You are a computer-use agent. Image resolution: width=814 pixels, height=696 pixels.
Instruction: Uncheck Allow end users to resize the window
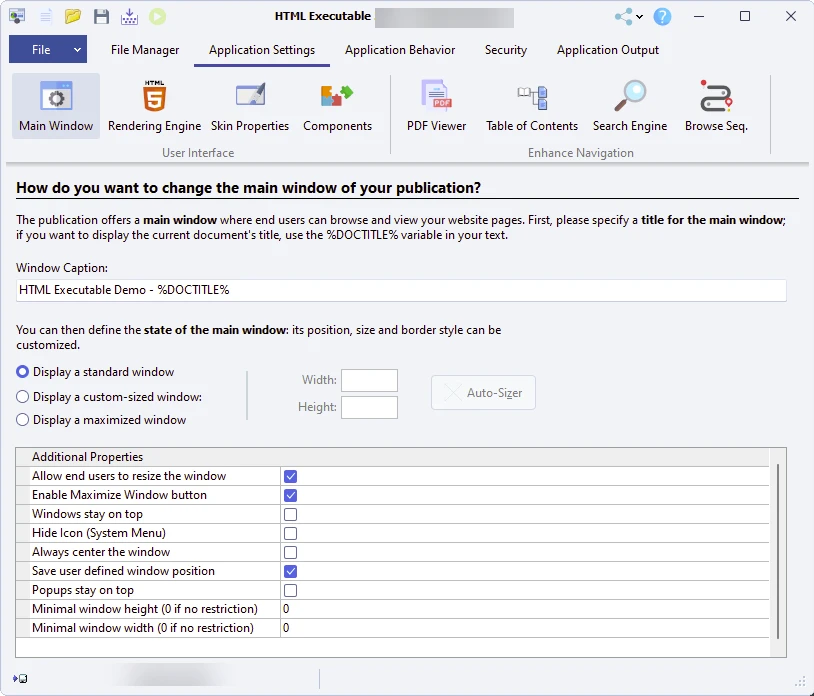point(291,476)
